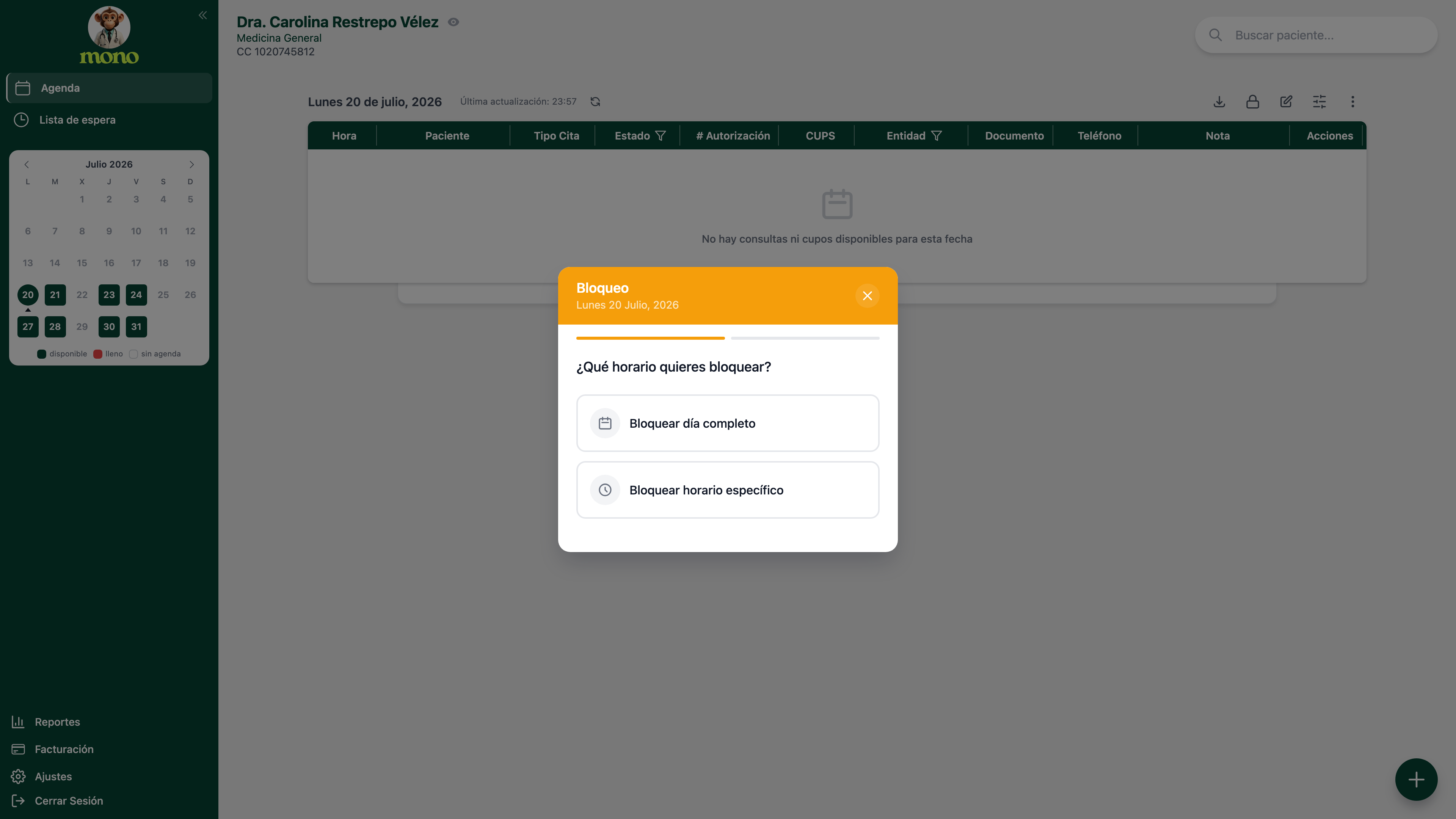Focus the Buscar paciente search field
Screen dimensions: 1456x819
[1316, 35]
